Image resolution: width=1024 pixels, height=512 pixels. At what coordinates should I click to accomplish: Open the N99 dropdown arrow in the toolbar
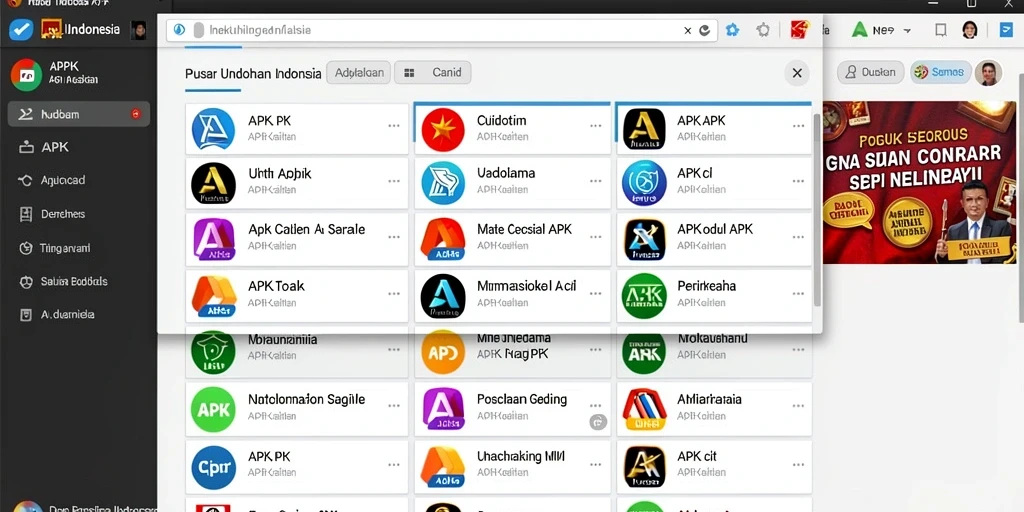906,30
